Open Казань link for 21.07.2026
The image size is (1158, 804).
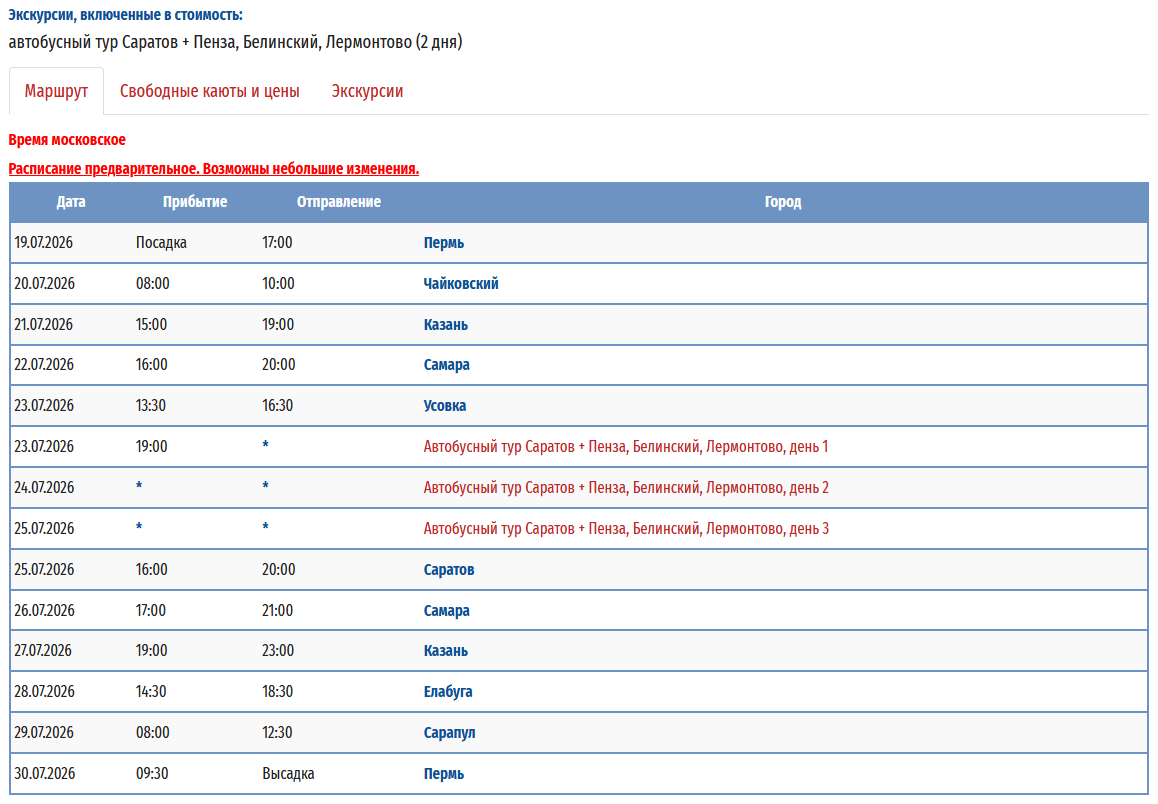445,325
